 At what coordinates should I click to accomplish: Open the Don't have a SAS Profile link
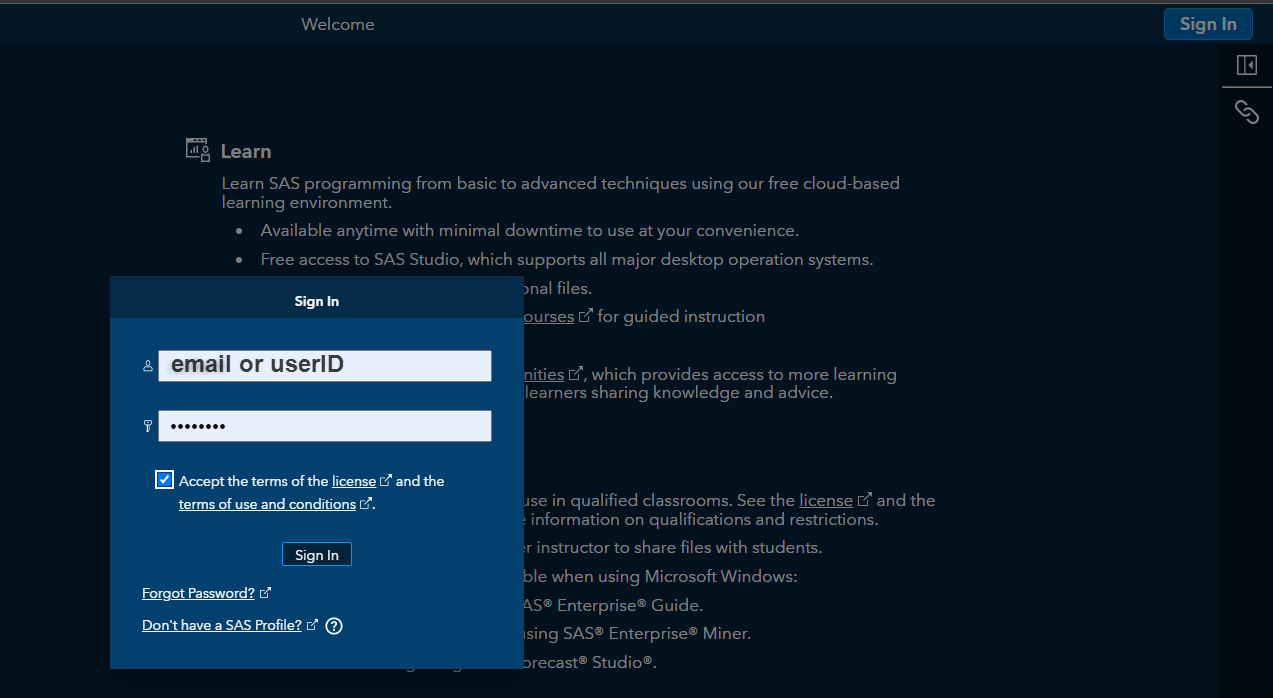223,624
